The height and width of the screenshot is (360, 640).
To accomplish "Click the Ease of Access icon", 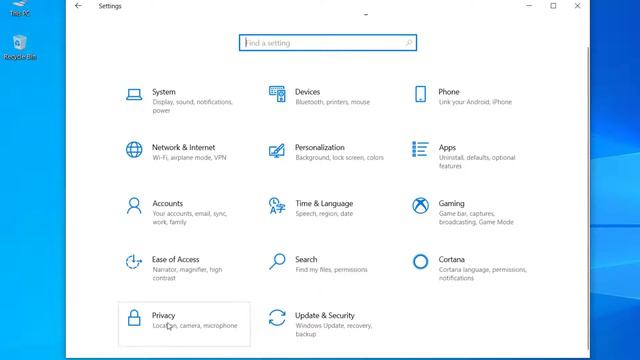I will 134,262.
